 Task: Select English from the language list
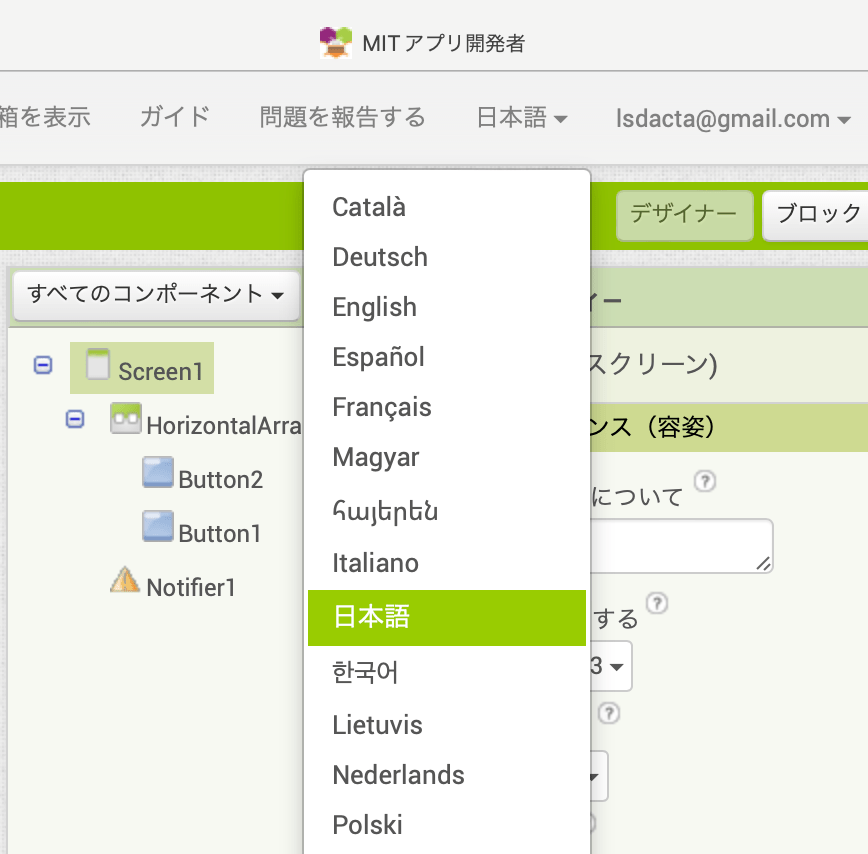click(x=375, y=307)
